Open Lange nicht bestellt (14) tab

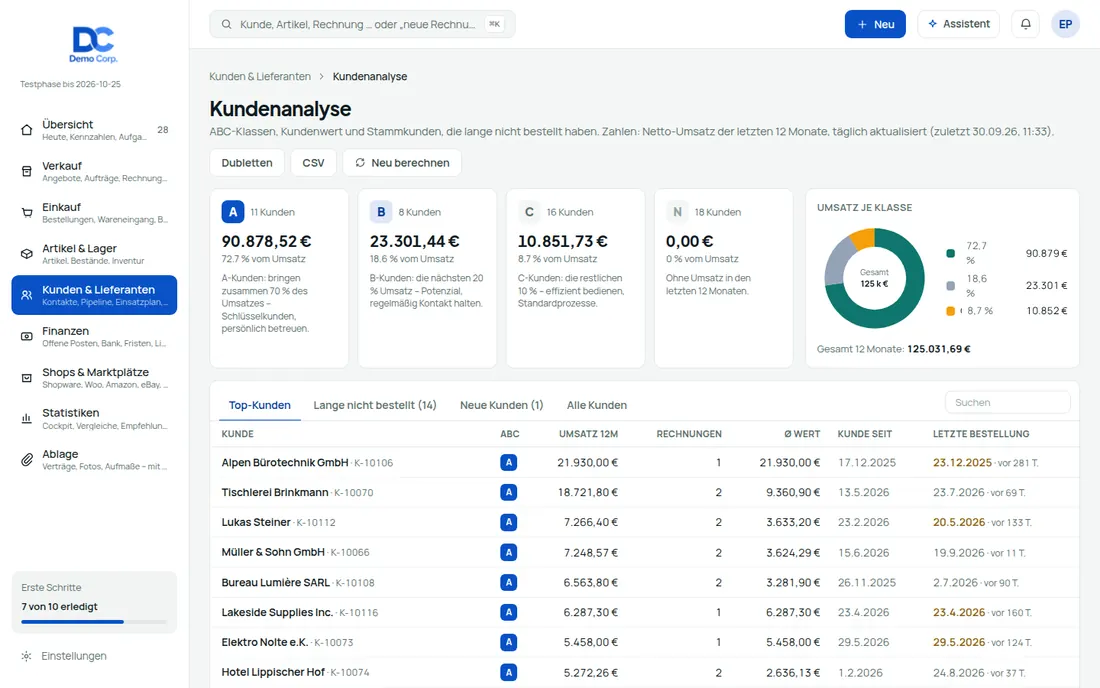[375, 405]
